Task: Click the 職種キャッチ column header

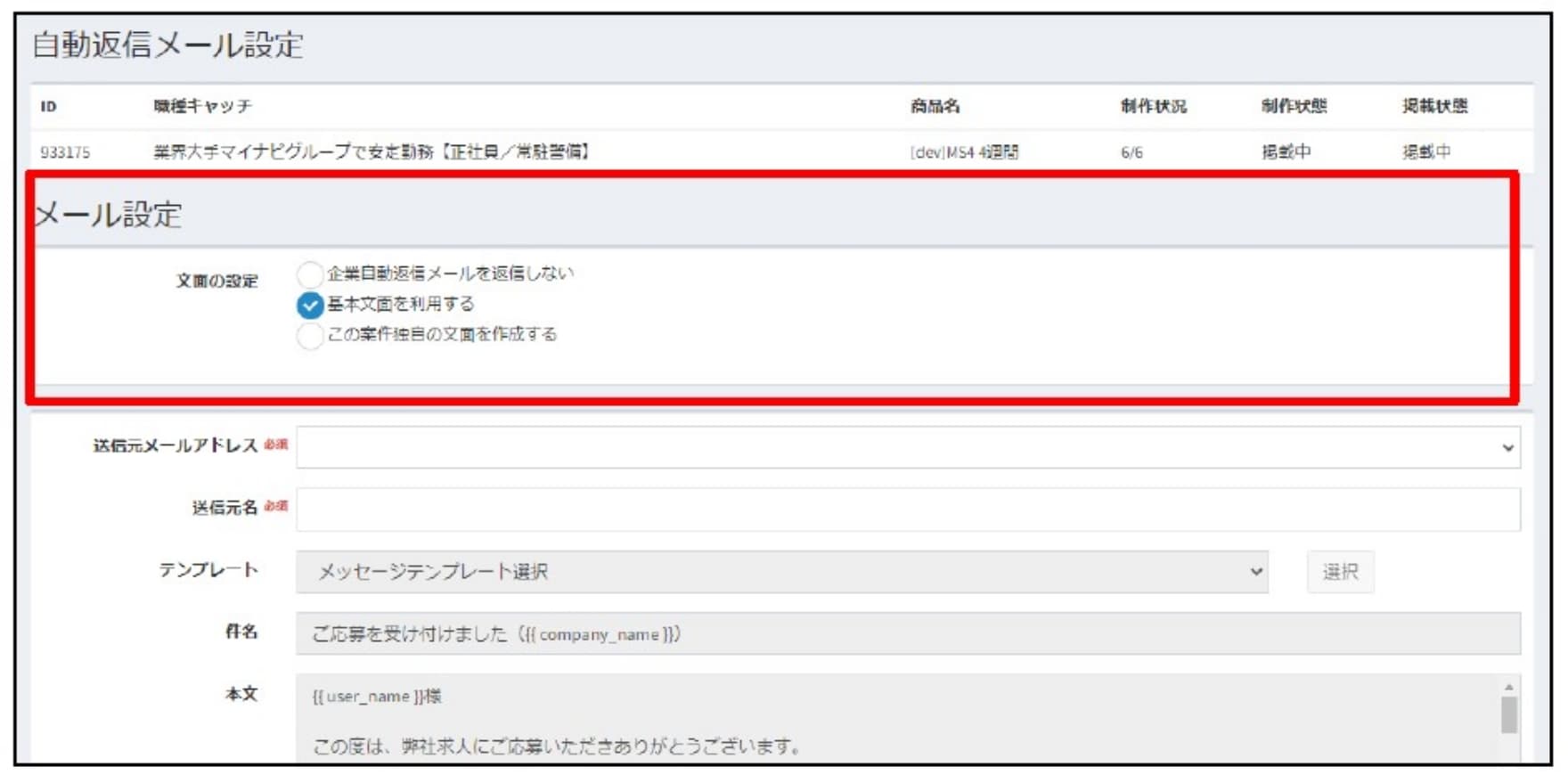Action: click(203, 106)
